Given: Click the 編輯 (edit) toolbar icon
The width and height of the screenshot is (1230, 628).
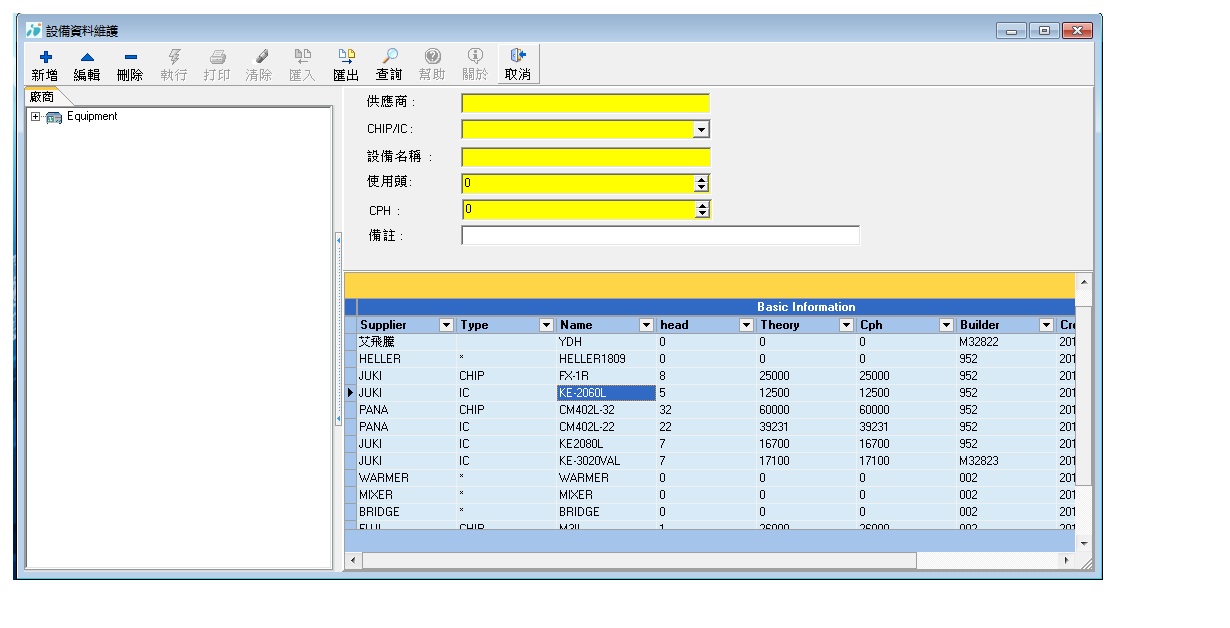Looking at the screenshot, I should [x=87, y=57].
